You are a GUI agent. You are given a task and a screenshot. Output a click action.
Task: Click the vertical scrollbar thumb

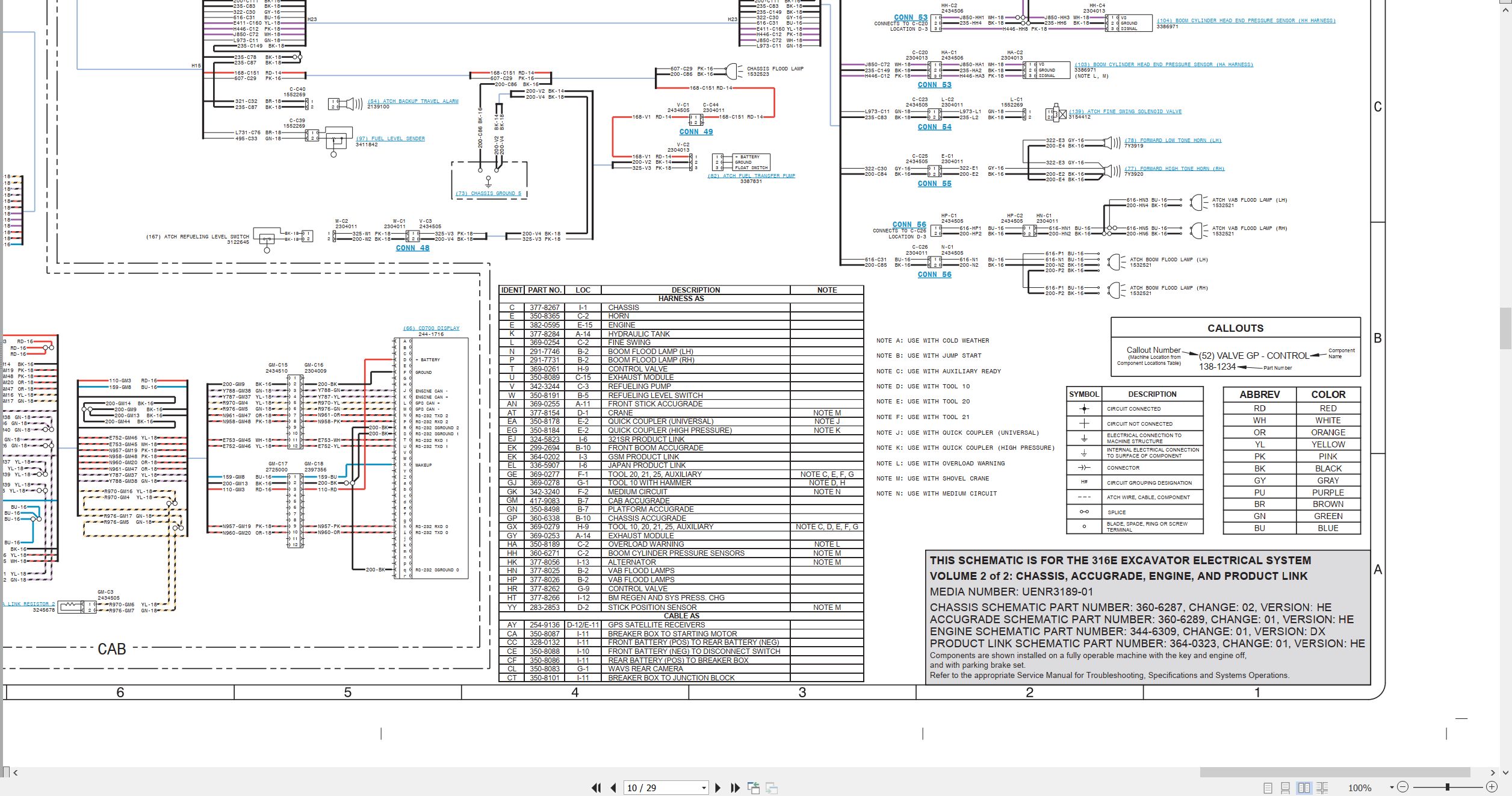[x=1505, y=328]
